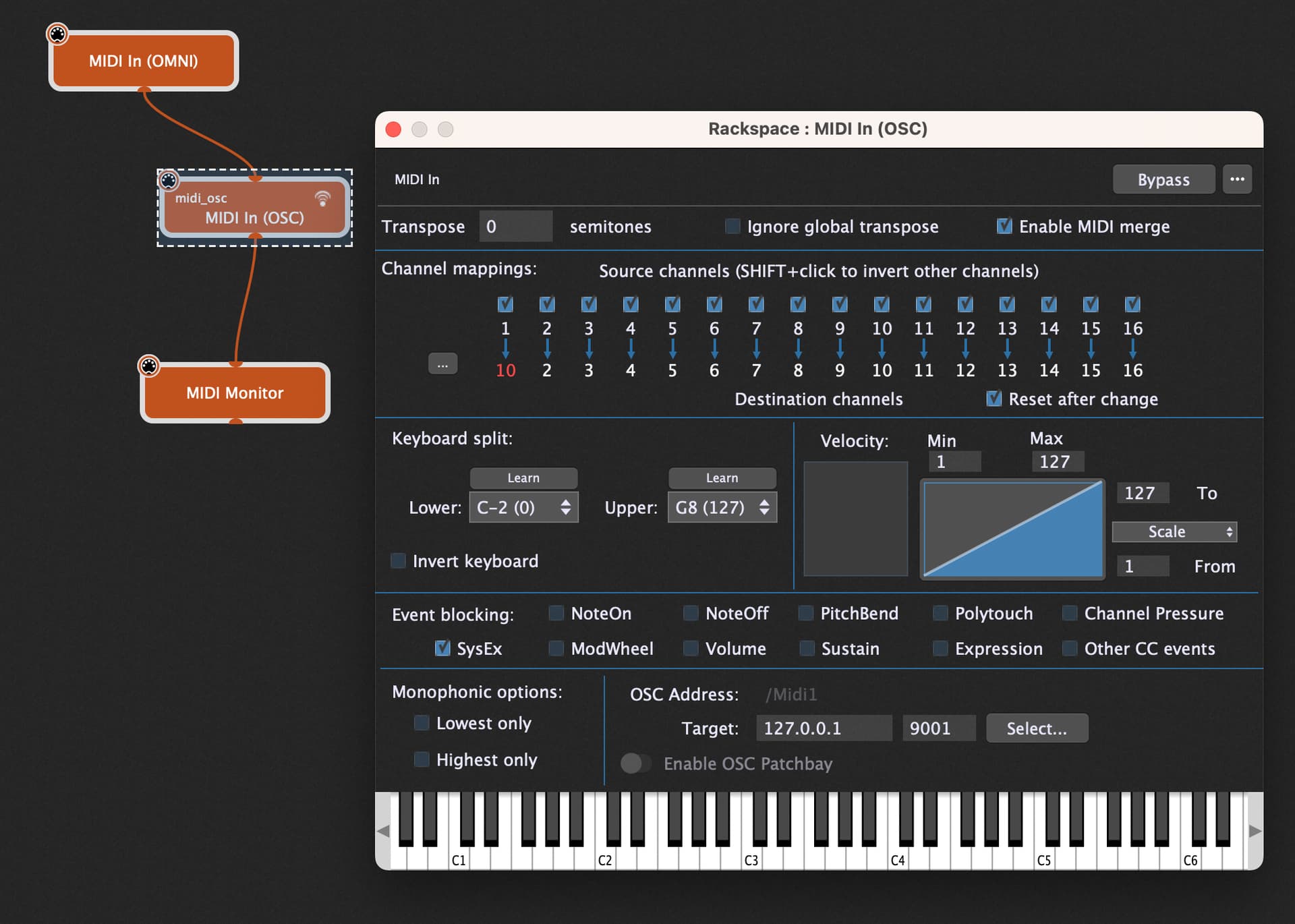1295x924 pixels.
Task: Click the MIDI port icon on MIDI In (OSC) block
Action: [x=168, y=180]
